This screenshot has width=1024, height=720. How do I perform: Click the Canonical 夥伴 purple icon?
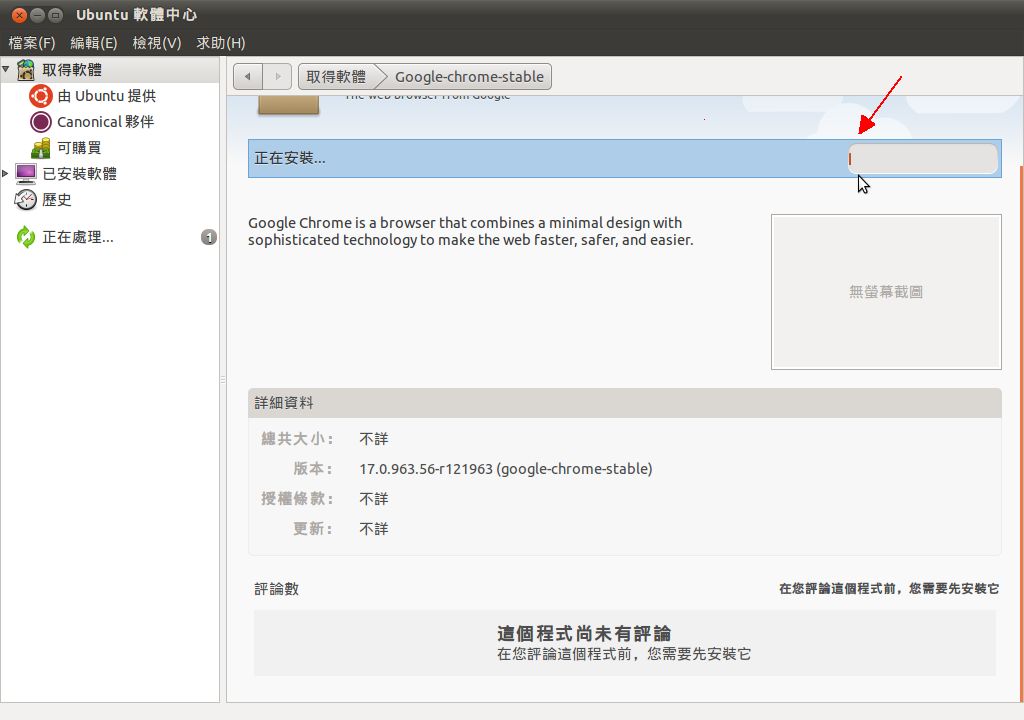coord(41,122)
